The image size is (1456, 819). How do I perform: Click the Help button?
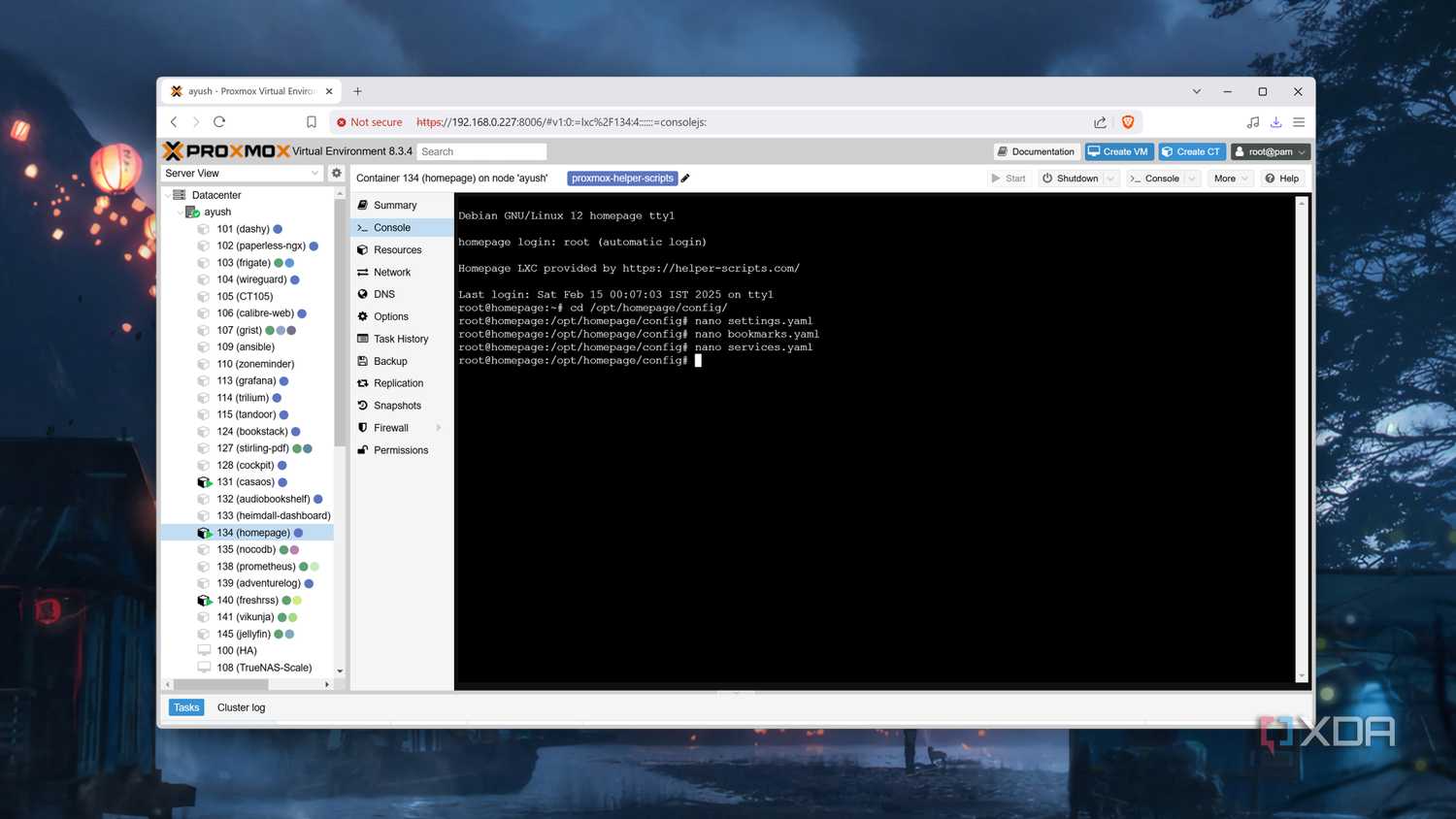[x=1281, y=179]
